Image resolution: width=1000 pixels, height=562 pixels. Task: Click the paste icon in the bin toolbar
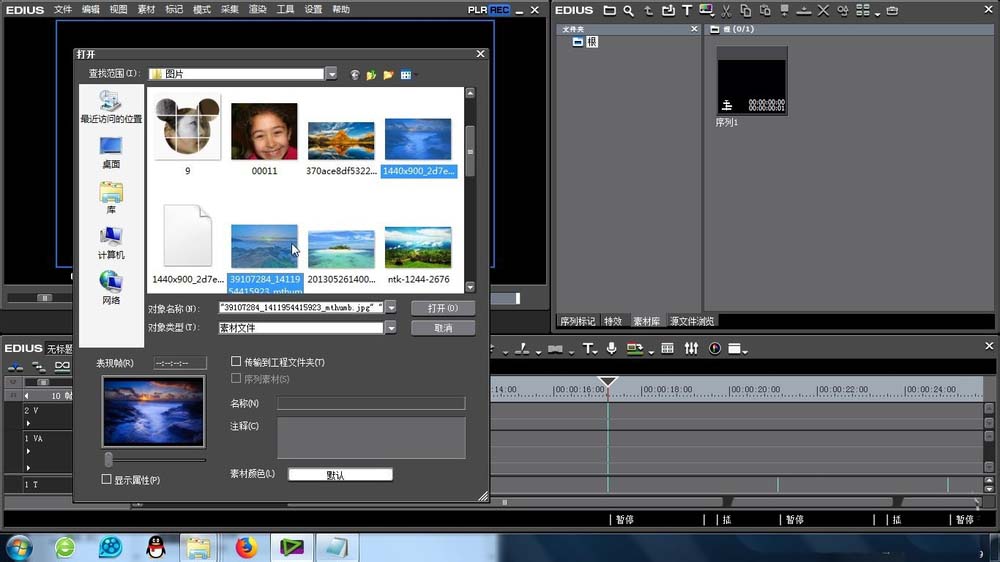click(x=765, y=10)
